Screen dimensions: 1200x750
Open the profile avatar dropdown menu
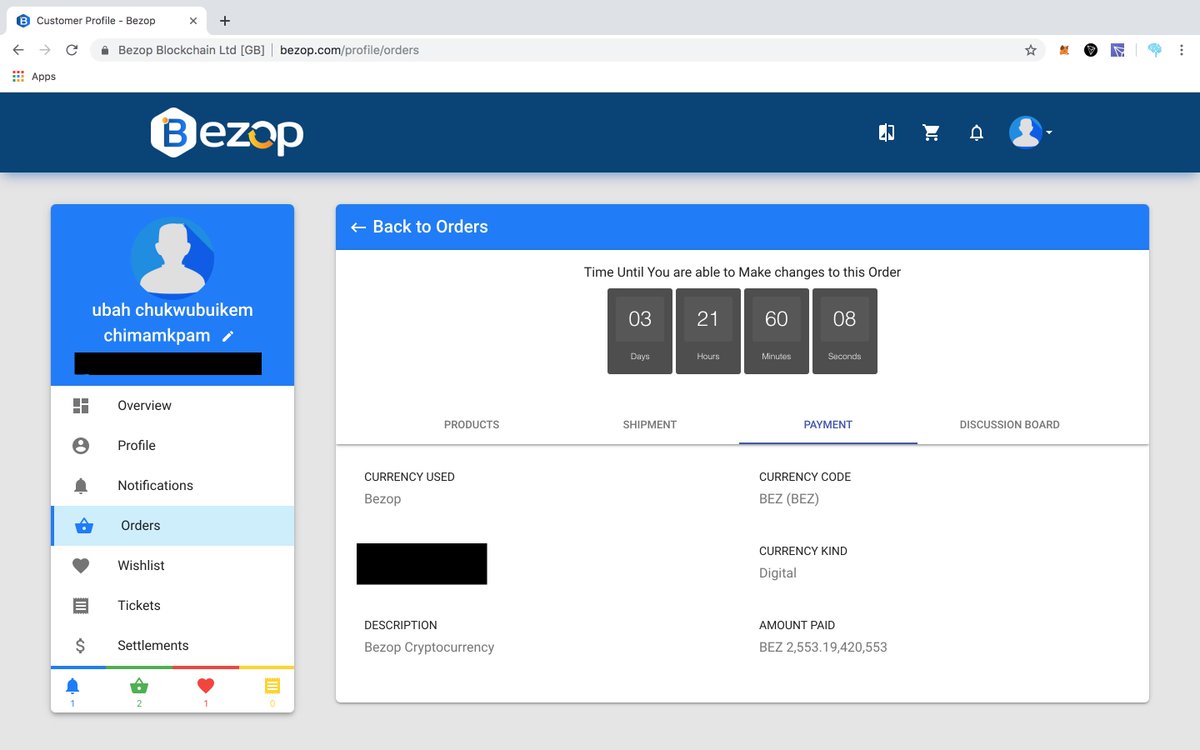pos(1028,131)
